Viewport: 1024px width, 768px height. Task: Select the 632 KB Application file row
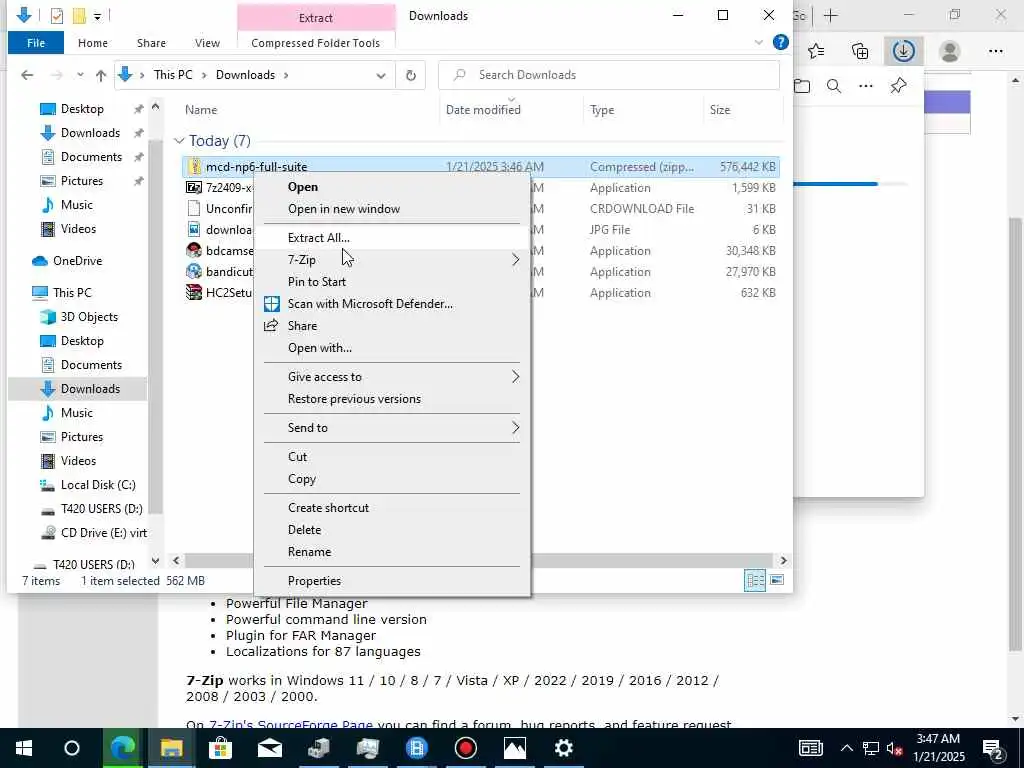coord(481,293)
